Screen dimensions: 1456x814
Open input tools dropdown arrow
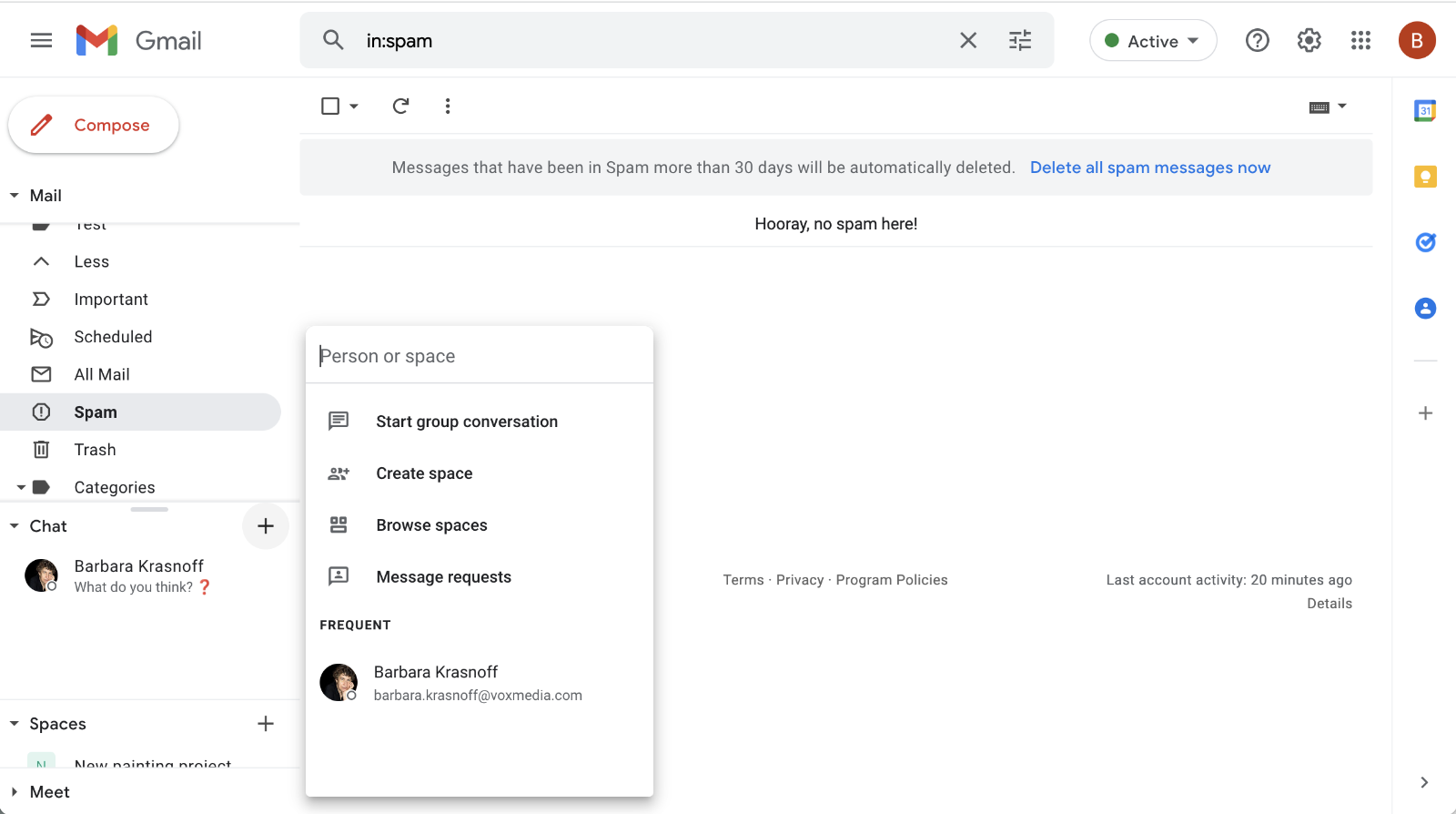pyautogui.click(x=1342, y=107)
